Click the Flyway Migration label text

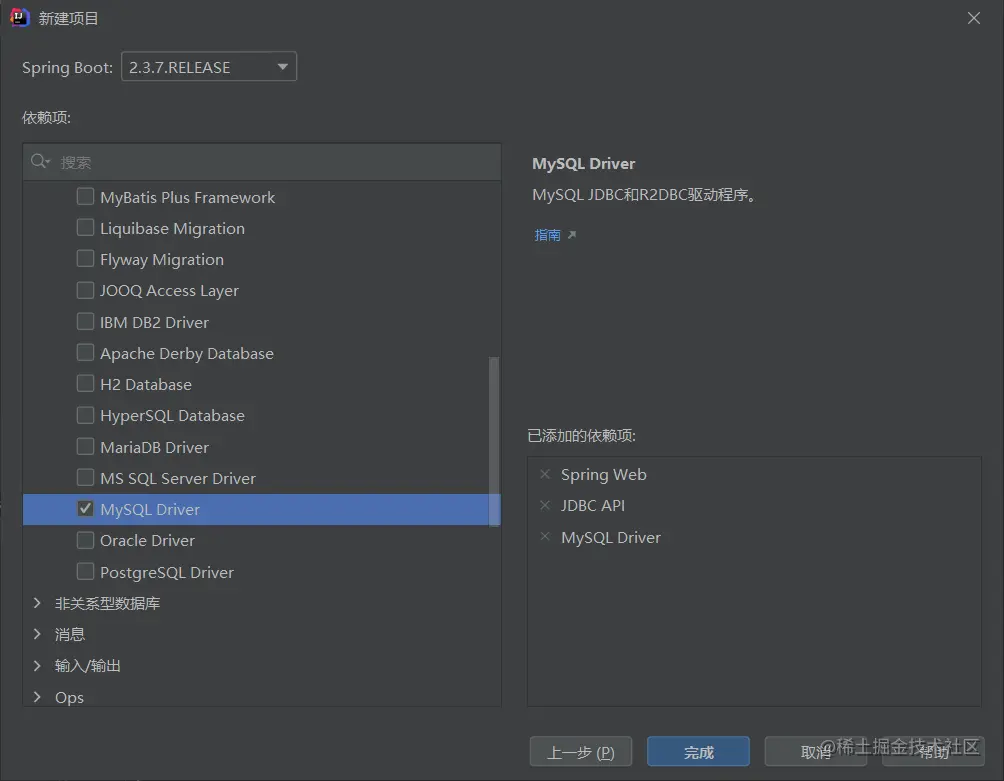(162, 260)
